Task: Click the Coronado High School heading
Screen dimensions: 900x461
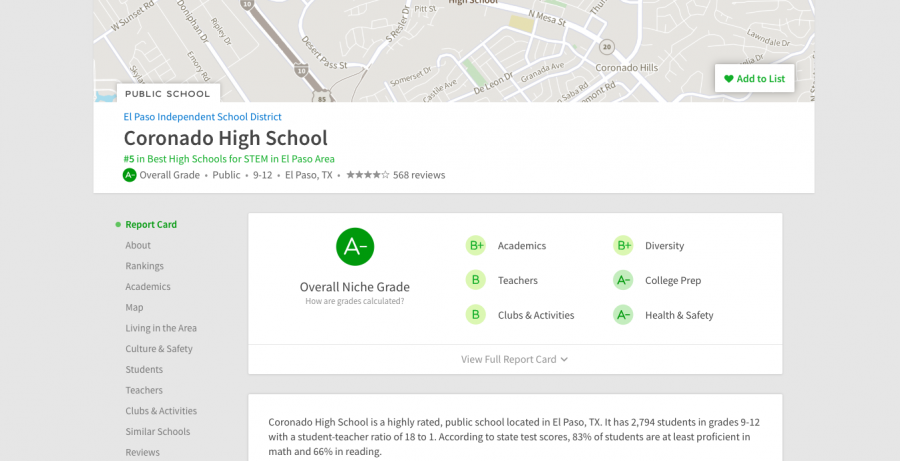Action: (x=226, y=138)
